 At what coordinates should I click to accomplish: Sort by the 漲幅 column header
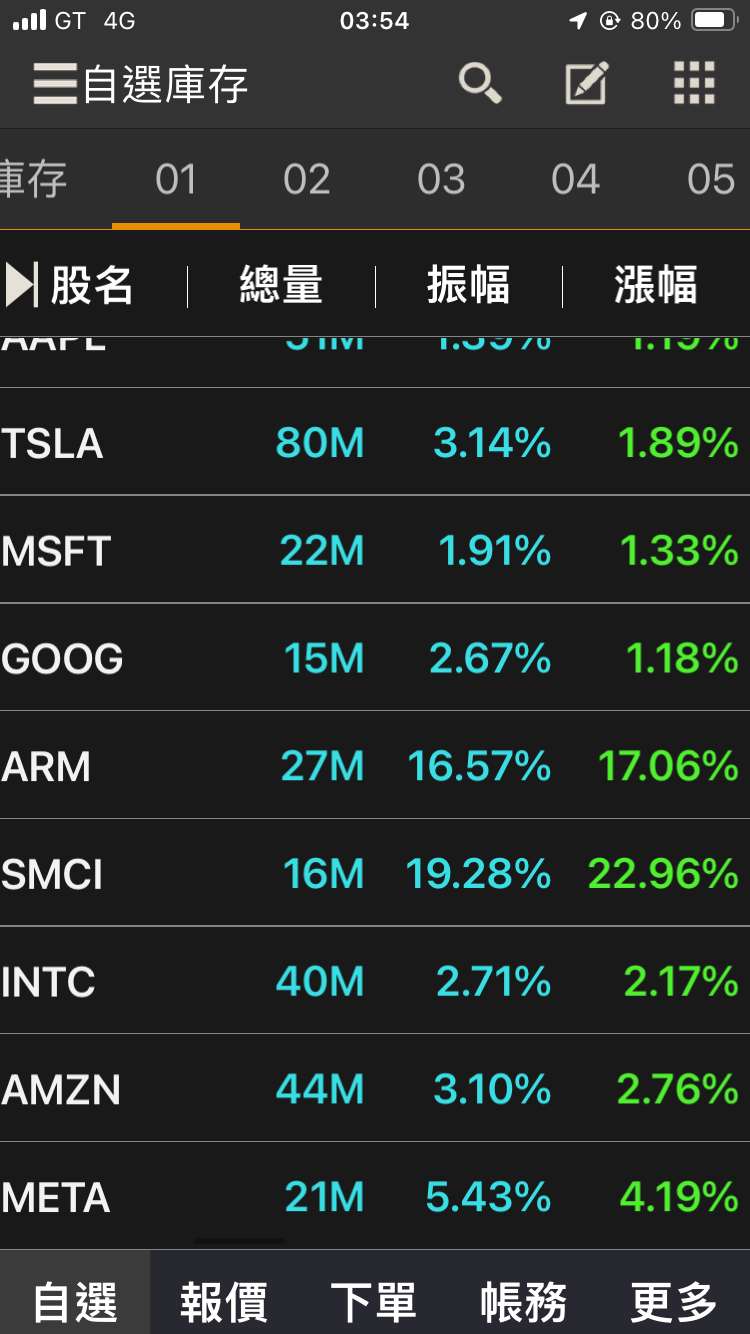click(655, 286)
